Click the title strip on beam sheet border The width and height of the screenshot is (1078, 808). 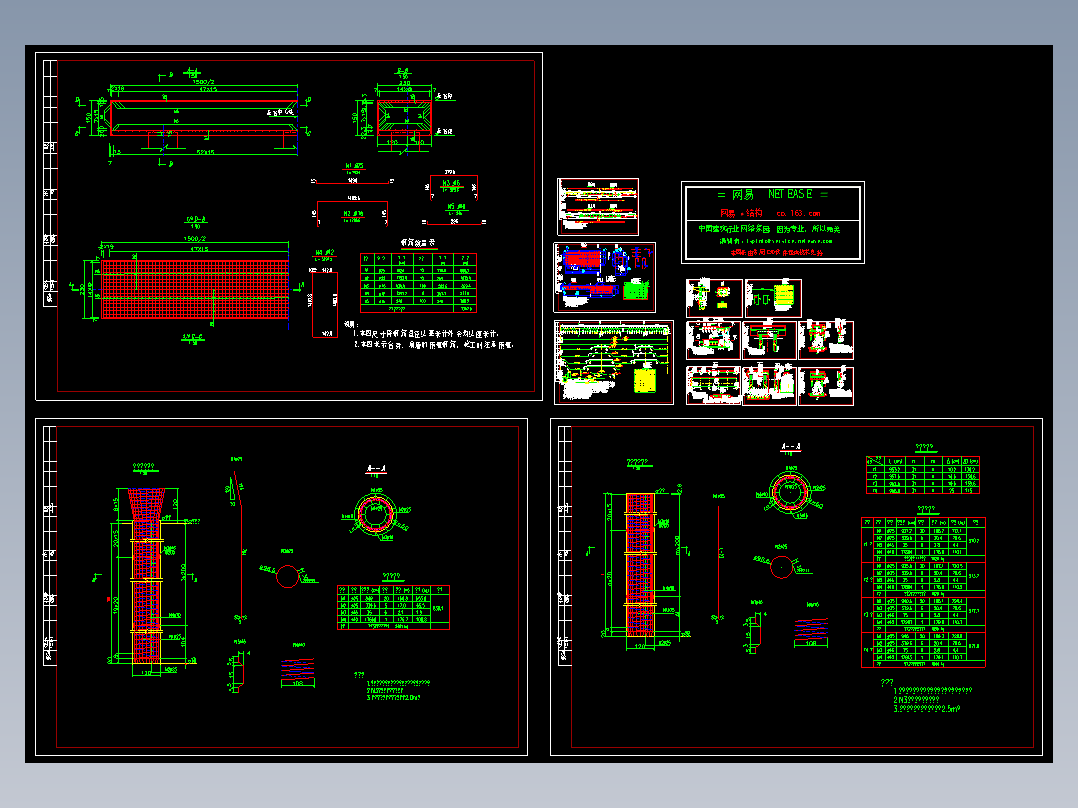tap(50, 183)
